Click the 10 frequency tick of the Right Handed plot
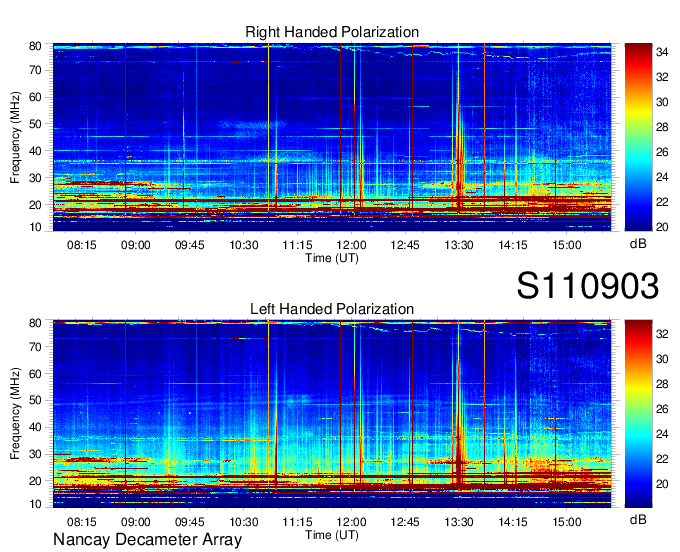 [x=35, y=227]
